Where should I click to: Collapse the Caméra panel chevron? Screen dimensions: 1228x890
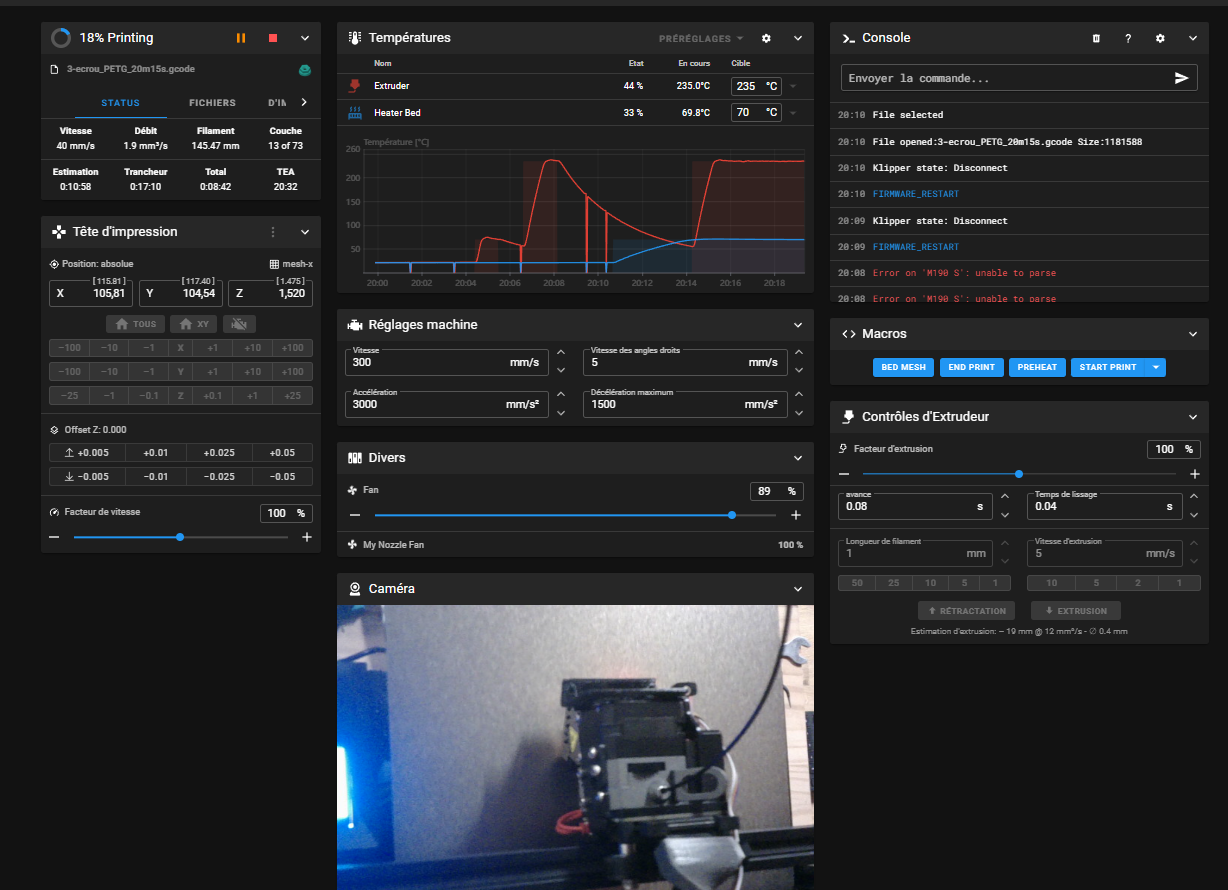[x=798, y=589]
